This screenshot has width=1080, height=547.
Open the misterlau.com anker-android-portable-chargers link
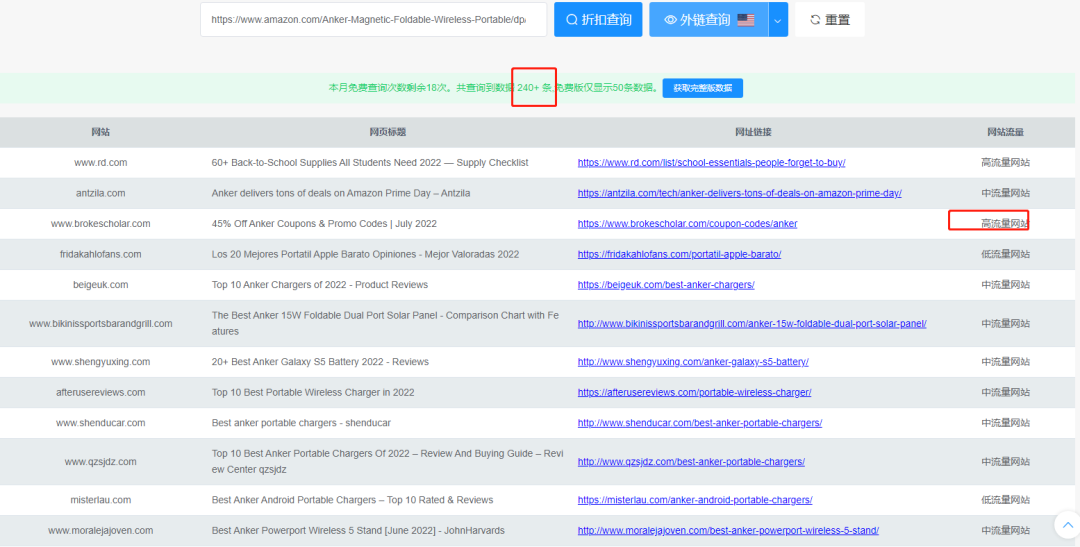[695, 500]
